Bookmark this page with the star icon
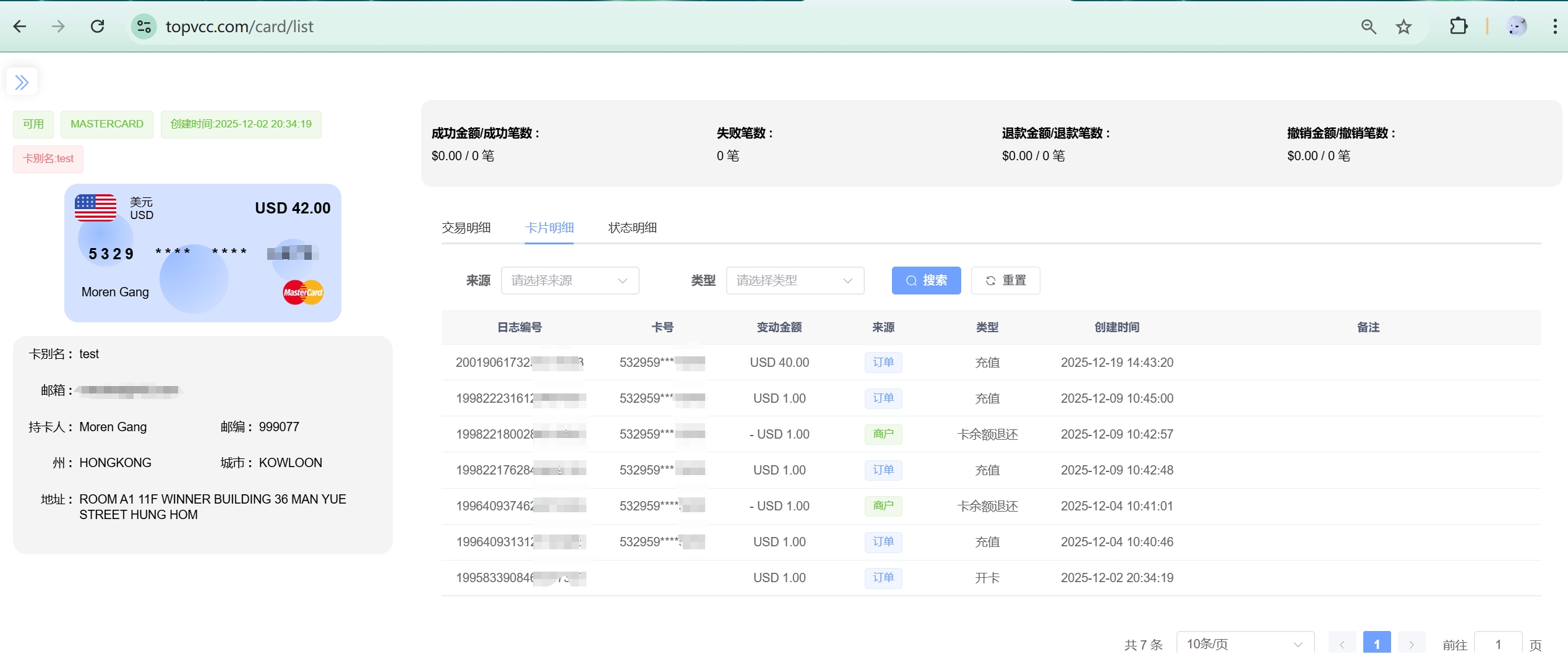 (1403, 27)
